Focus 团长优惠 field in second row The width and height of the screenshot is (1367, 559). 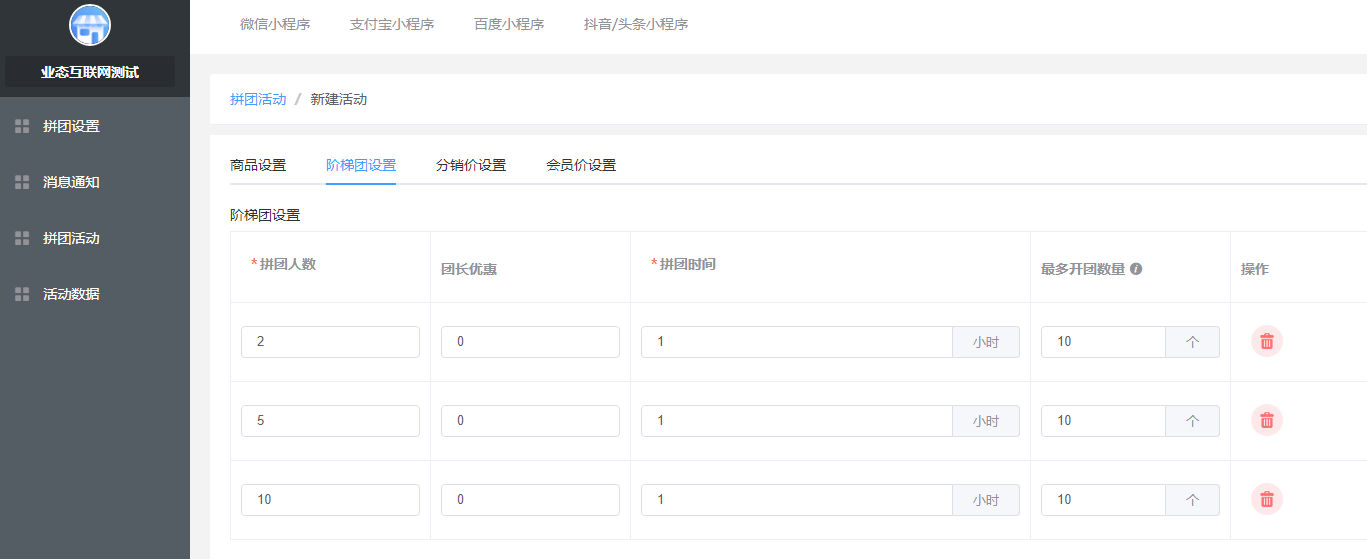[x=530, y=420]
